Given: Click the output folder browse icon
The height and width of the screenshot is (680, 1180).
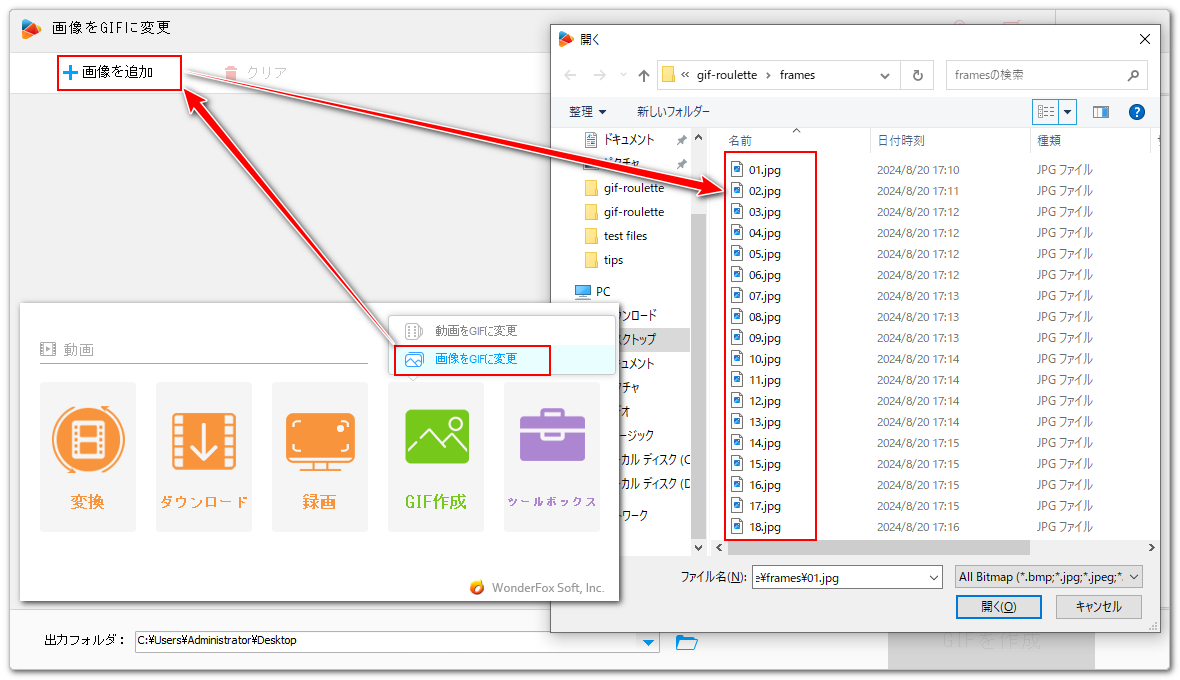Looking at the screenshot, I should tap(686, 641).
